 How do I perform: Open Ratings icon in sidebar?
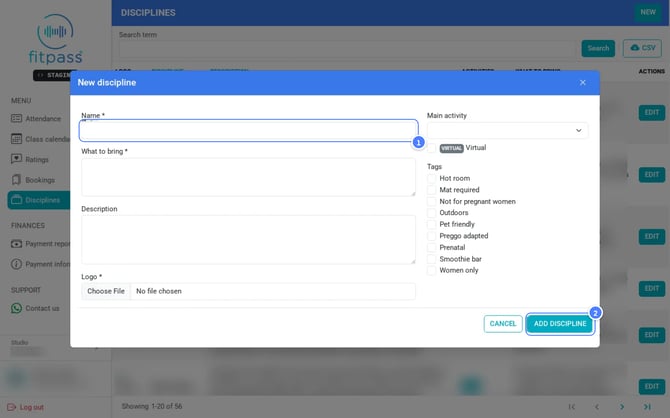[x=16, y=159]
